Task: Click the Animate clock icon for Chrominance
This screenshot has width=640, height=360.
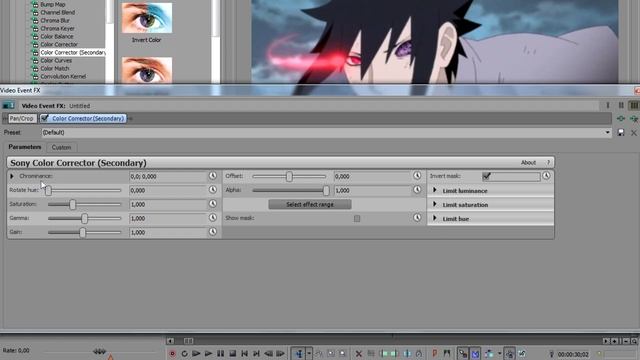Action: pos(213,176)
